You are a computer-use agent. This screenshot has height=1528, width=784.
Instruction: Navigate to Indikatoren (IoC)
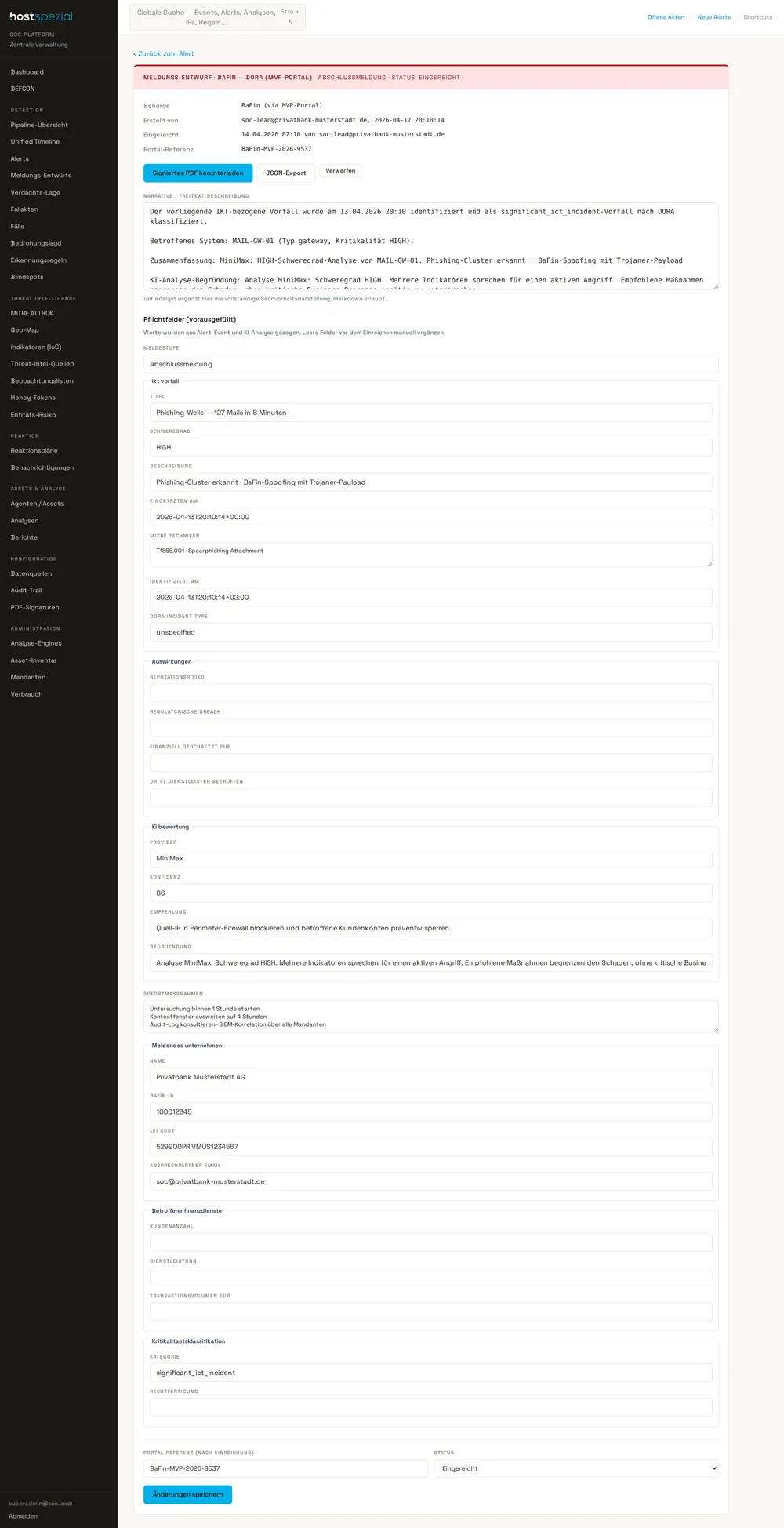pos(36,347)
